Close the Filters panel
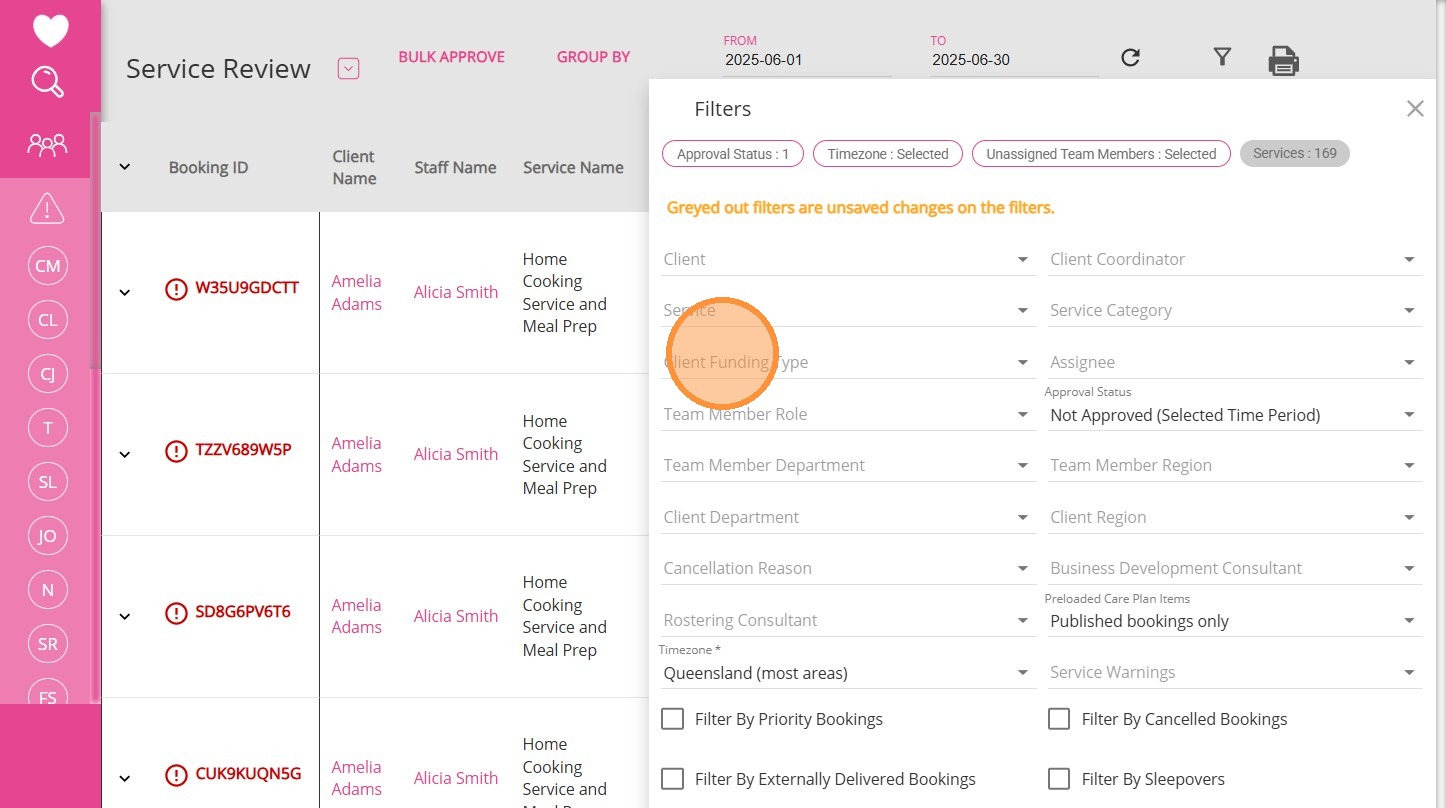The image size is (1446, 808). (x=1415, y=109)
